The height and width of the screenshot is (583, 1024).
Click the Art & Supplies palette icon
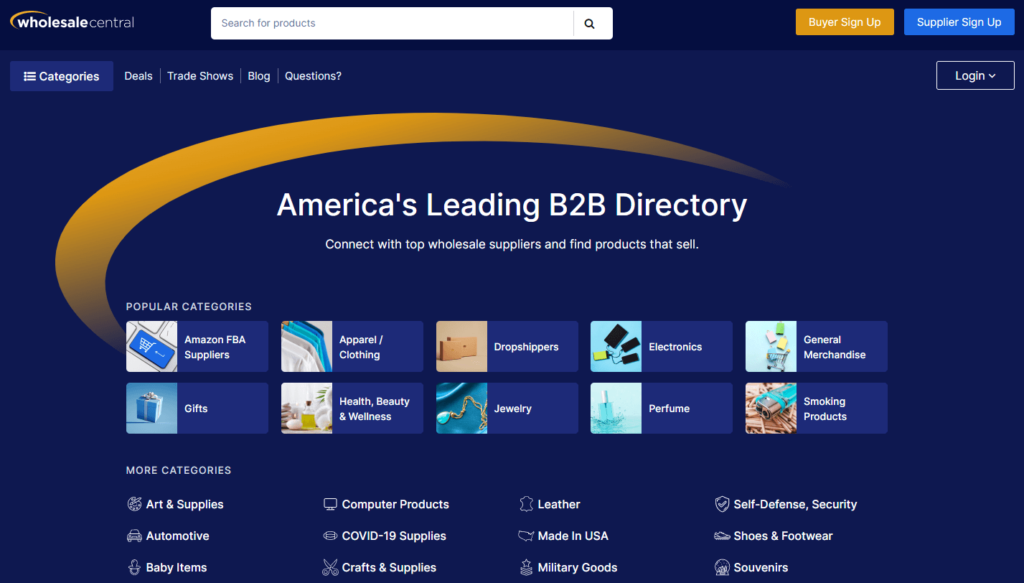coord(134,504)
